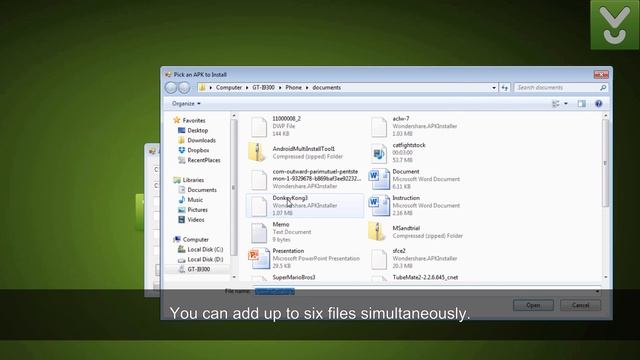The width and height of the screenshot is (640, 360).
Task: Select the sfce2 file icon
Action: tap(379, 259)
